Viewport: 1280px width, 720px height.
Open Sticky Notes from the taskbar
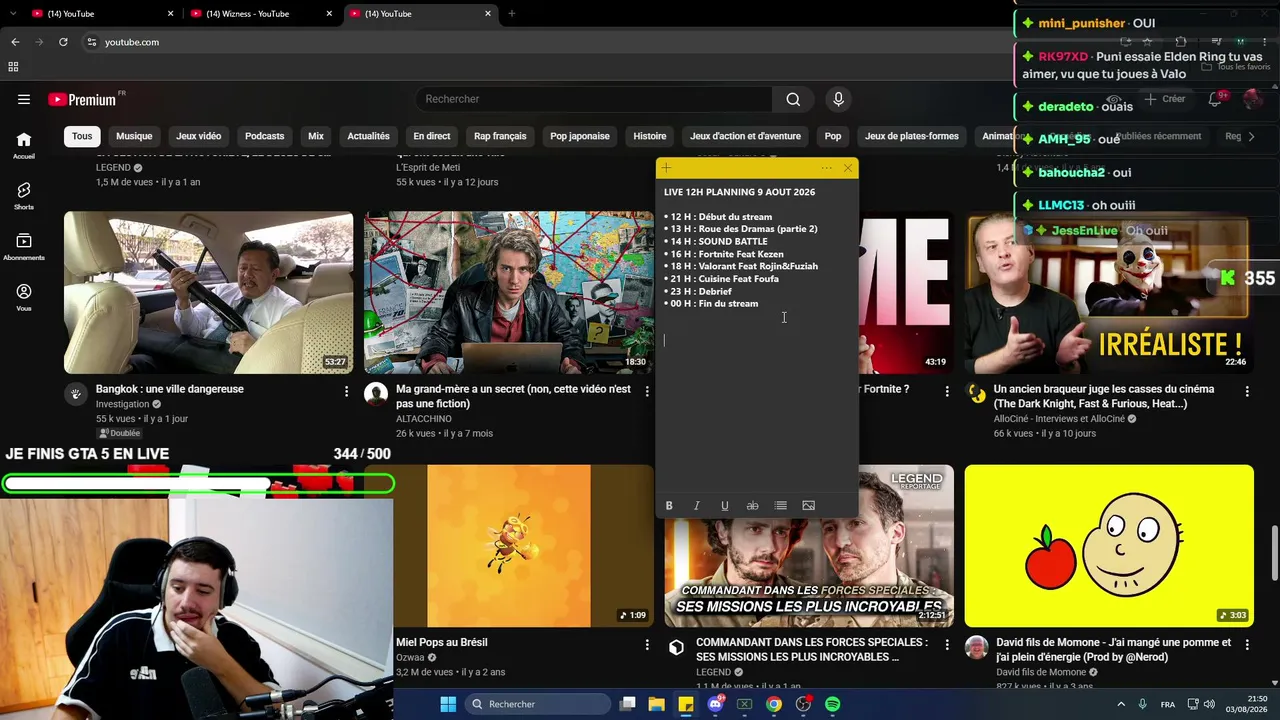point(686,704)
